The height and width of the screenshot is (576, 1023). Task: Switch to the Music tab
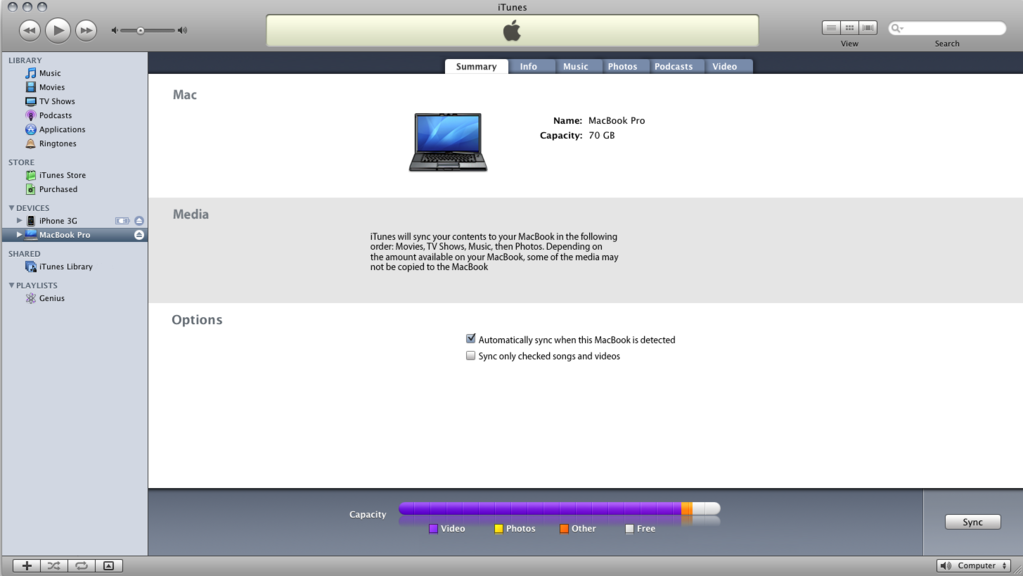tap(575, 67)
